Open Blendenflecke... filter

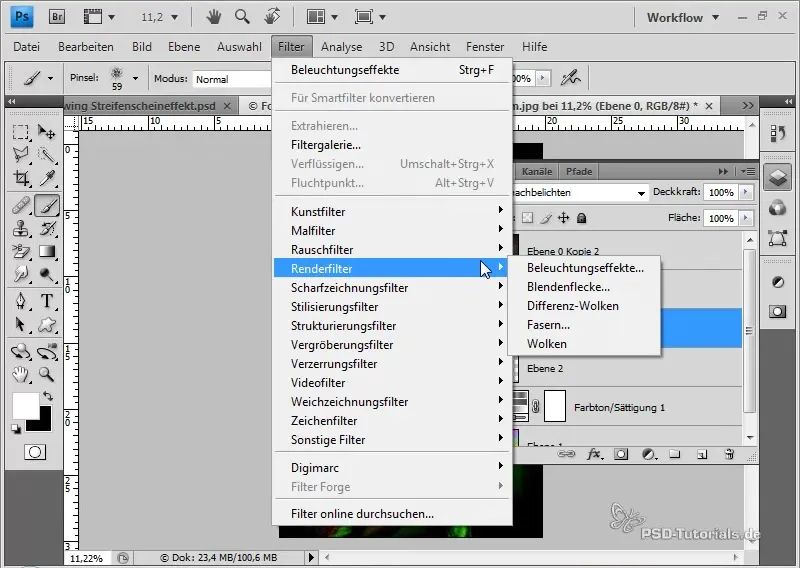tap(568, 287)
